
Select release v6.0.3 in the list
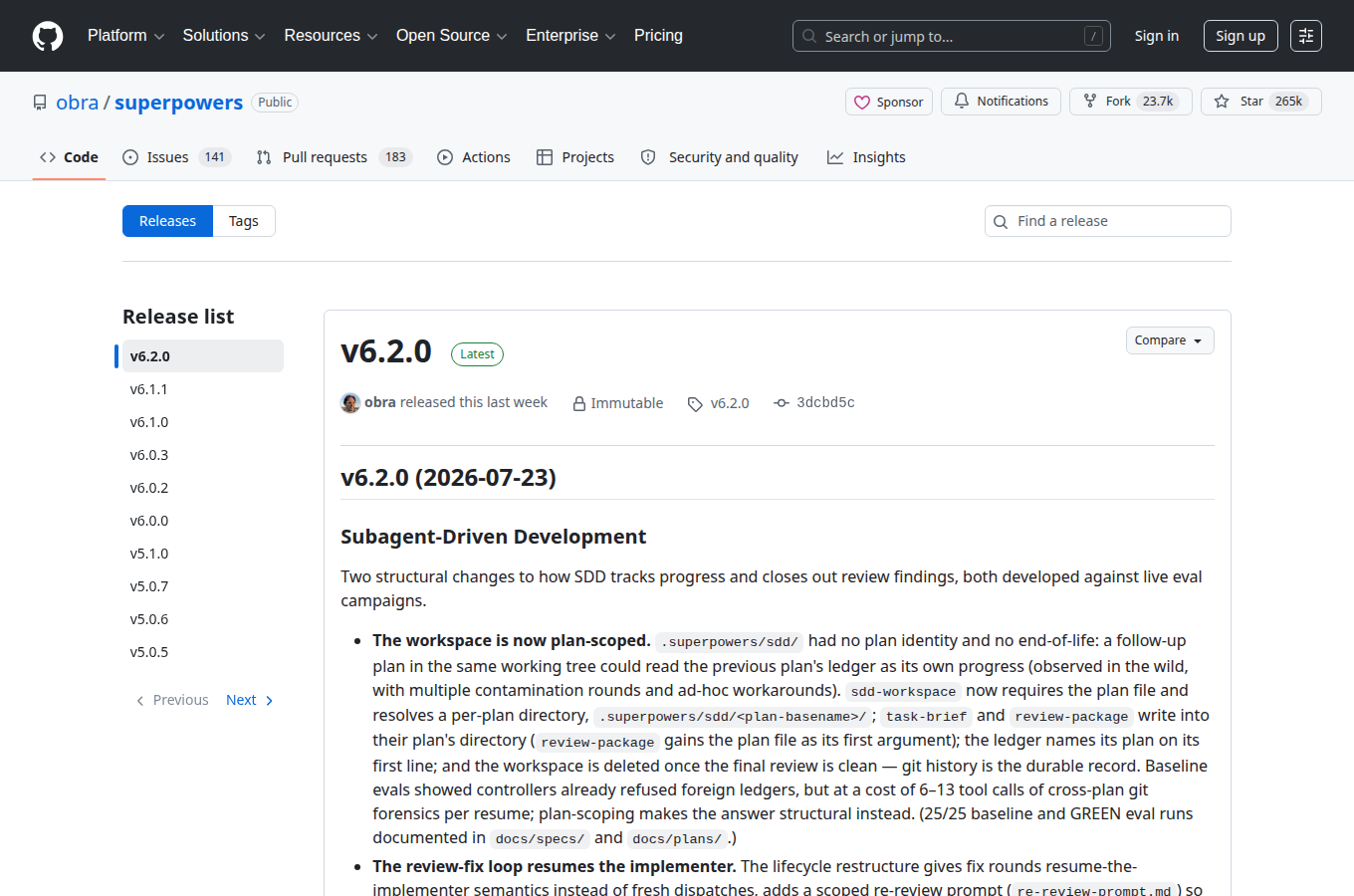(203, 455)
